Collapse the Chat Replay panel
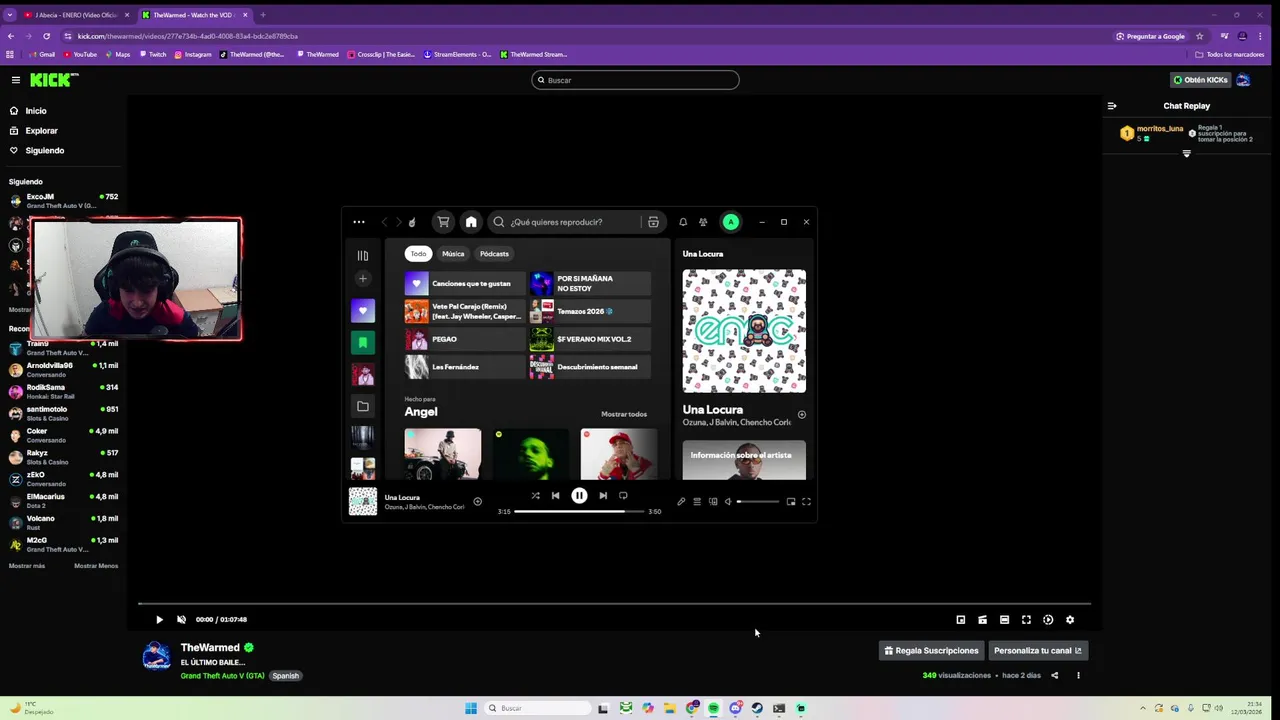 click(x=1112, y=106)
